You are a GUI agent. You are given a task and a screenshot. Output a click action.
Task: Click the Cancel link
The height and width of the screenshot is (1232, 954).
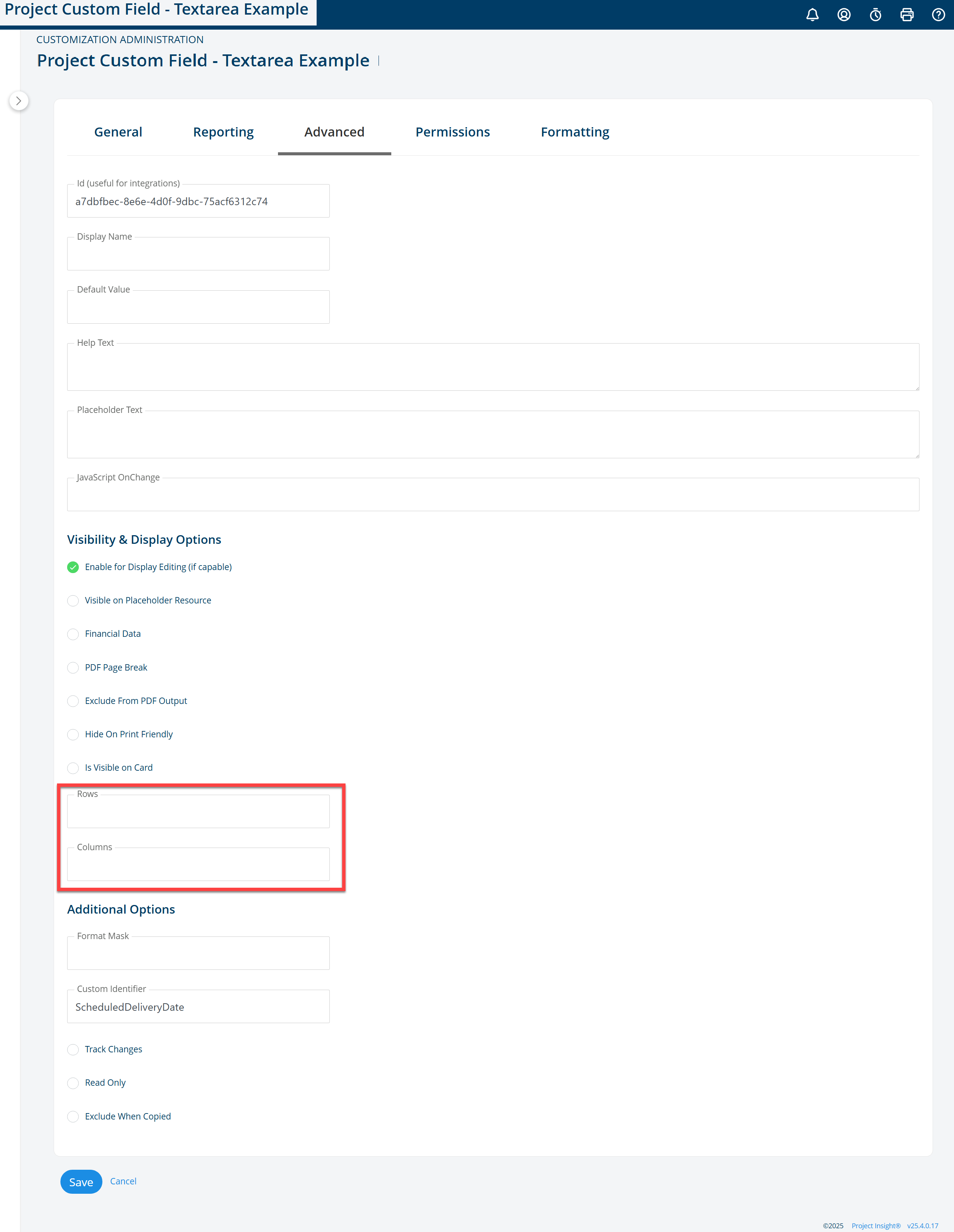(x=123, y=1181)
